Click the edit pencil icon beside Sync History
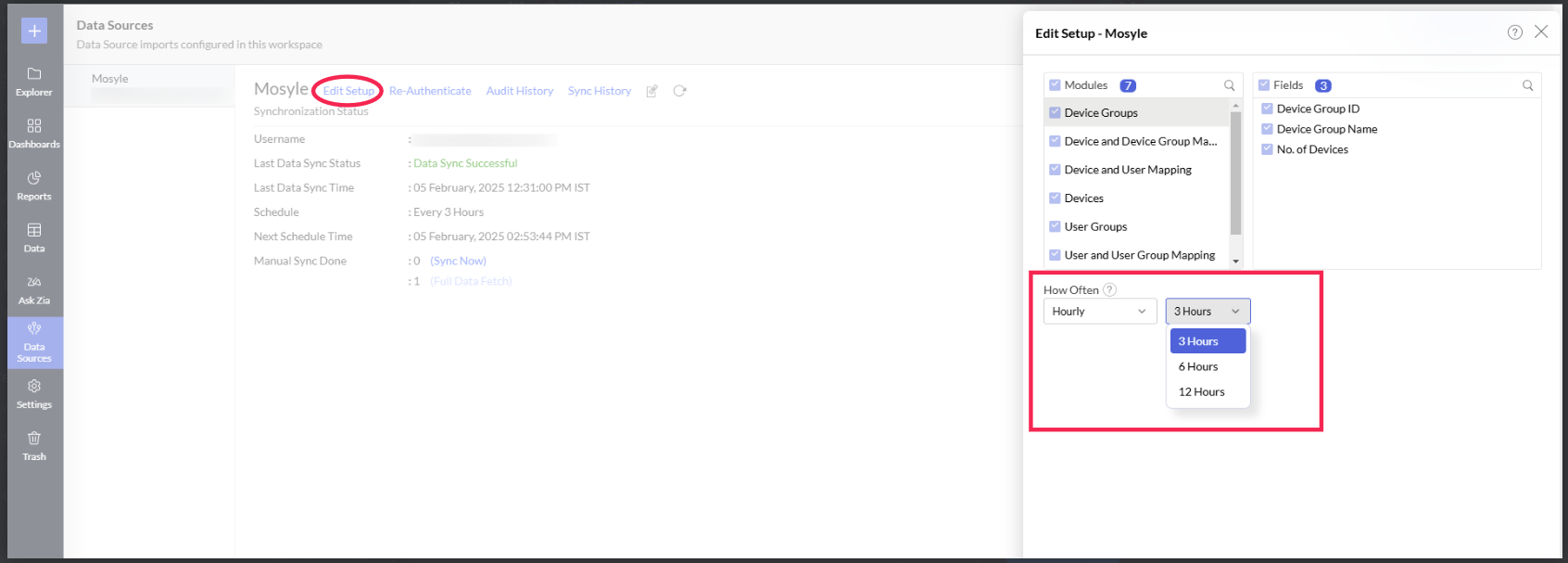The width and height of the screenshot is (1568, 563). click(x=652, y=91)
